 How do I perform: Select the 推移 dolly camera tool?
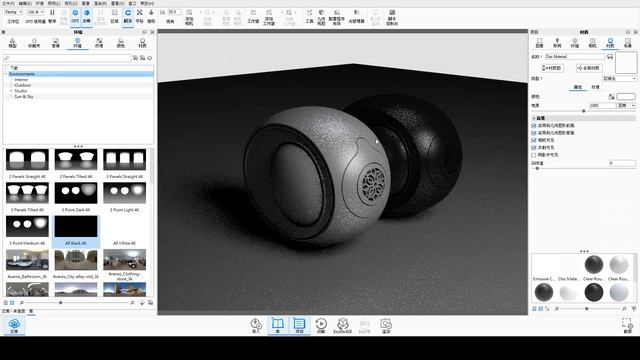151,16
